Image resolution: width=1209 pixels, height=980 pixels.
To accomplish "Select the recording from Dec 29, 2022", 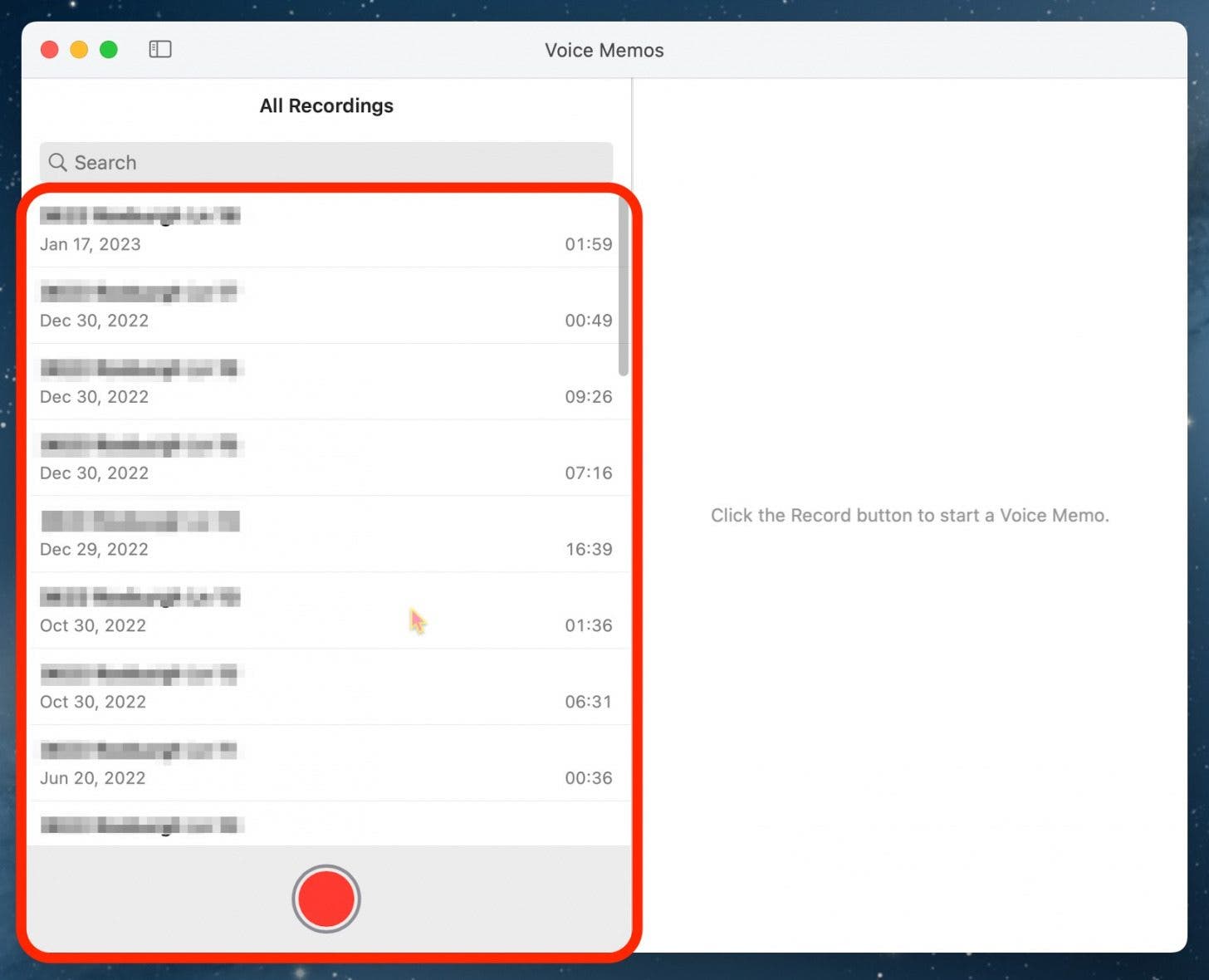I will click(326, 534).
